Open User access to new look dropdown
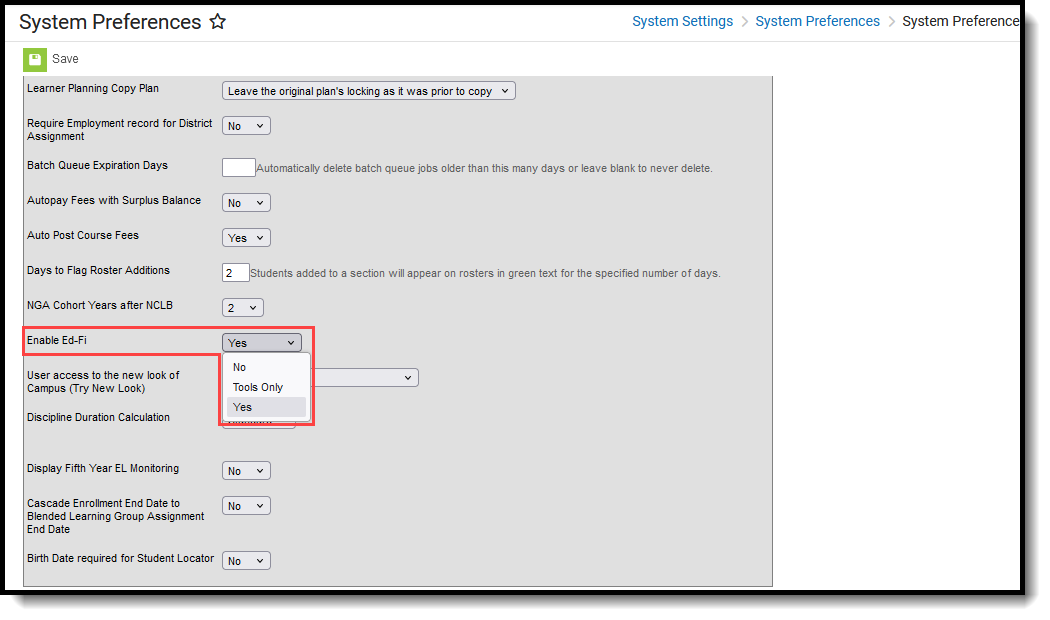The height and width of the screenshot is (620, 1050). click(365, 378)
